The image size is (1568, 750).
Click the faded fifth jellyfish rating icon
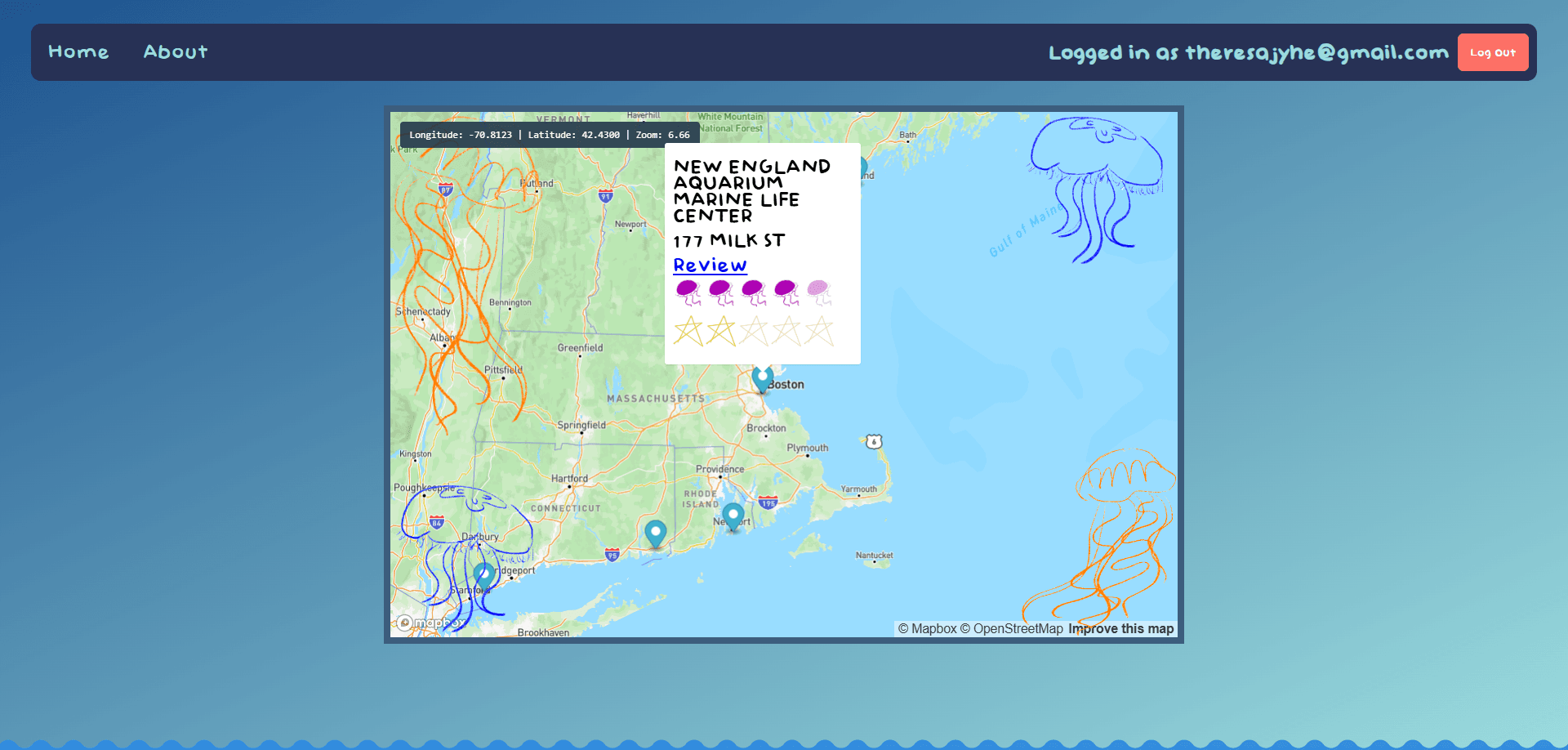click(x=819, y=292)
